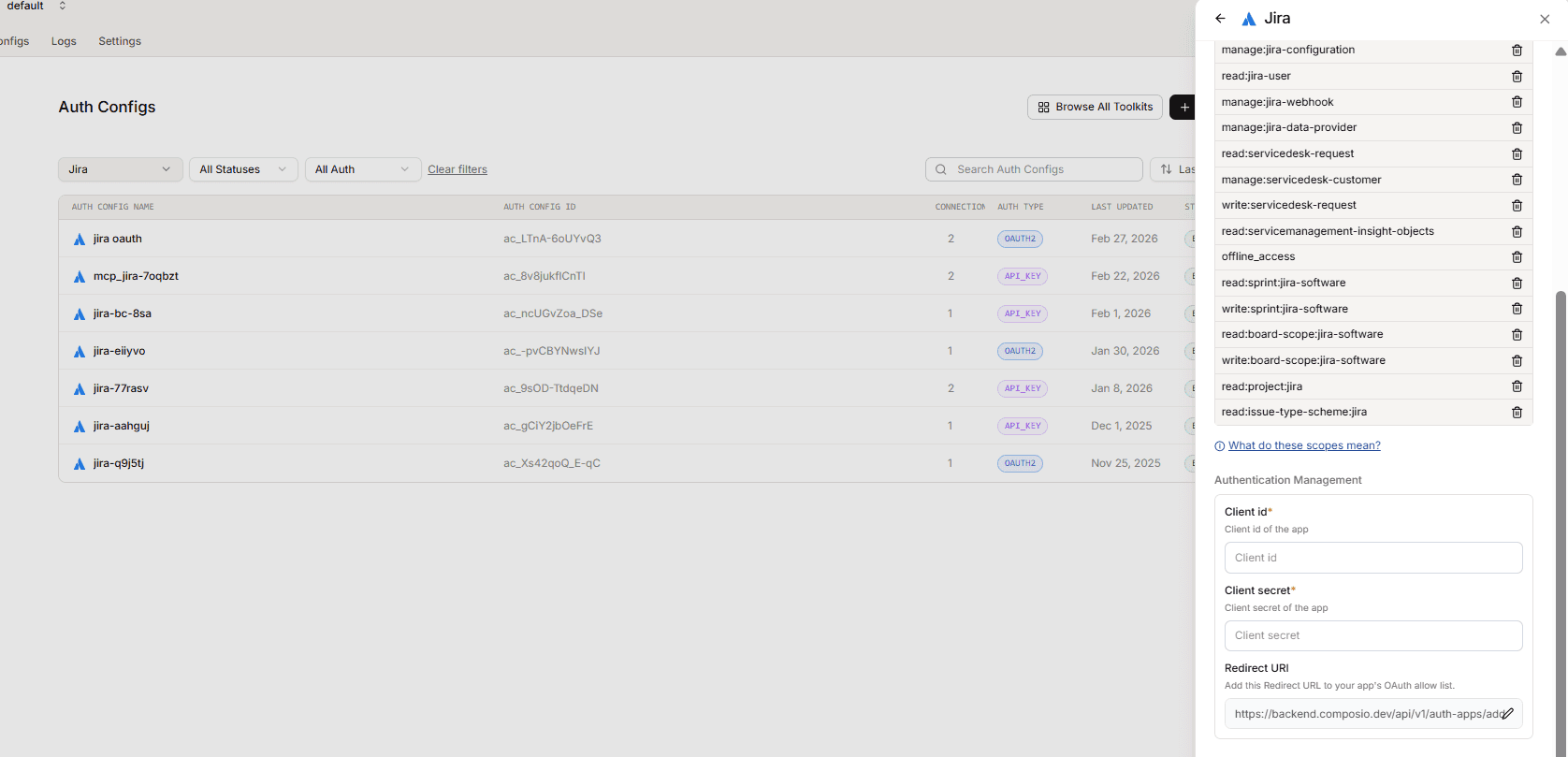Focus the Client secret input field

pos(1373,636)
